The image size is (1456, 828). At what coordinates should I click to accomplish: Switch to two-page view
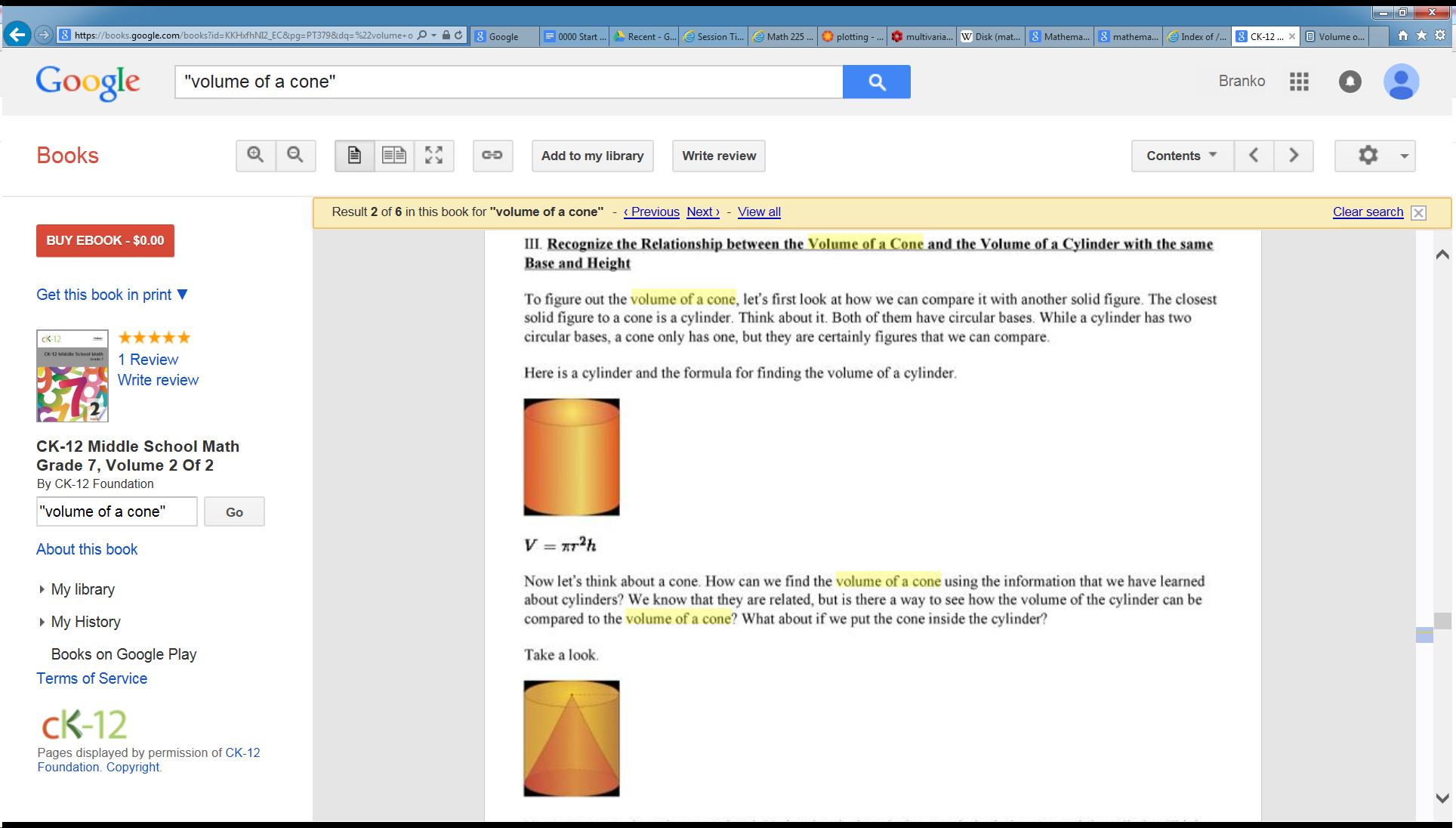coord(394,156)
